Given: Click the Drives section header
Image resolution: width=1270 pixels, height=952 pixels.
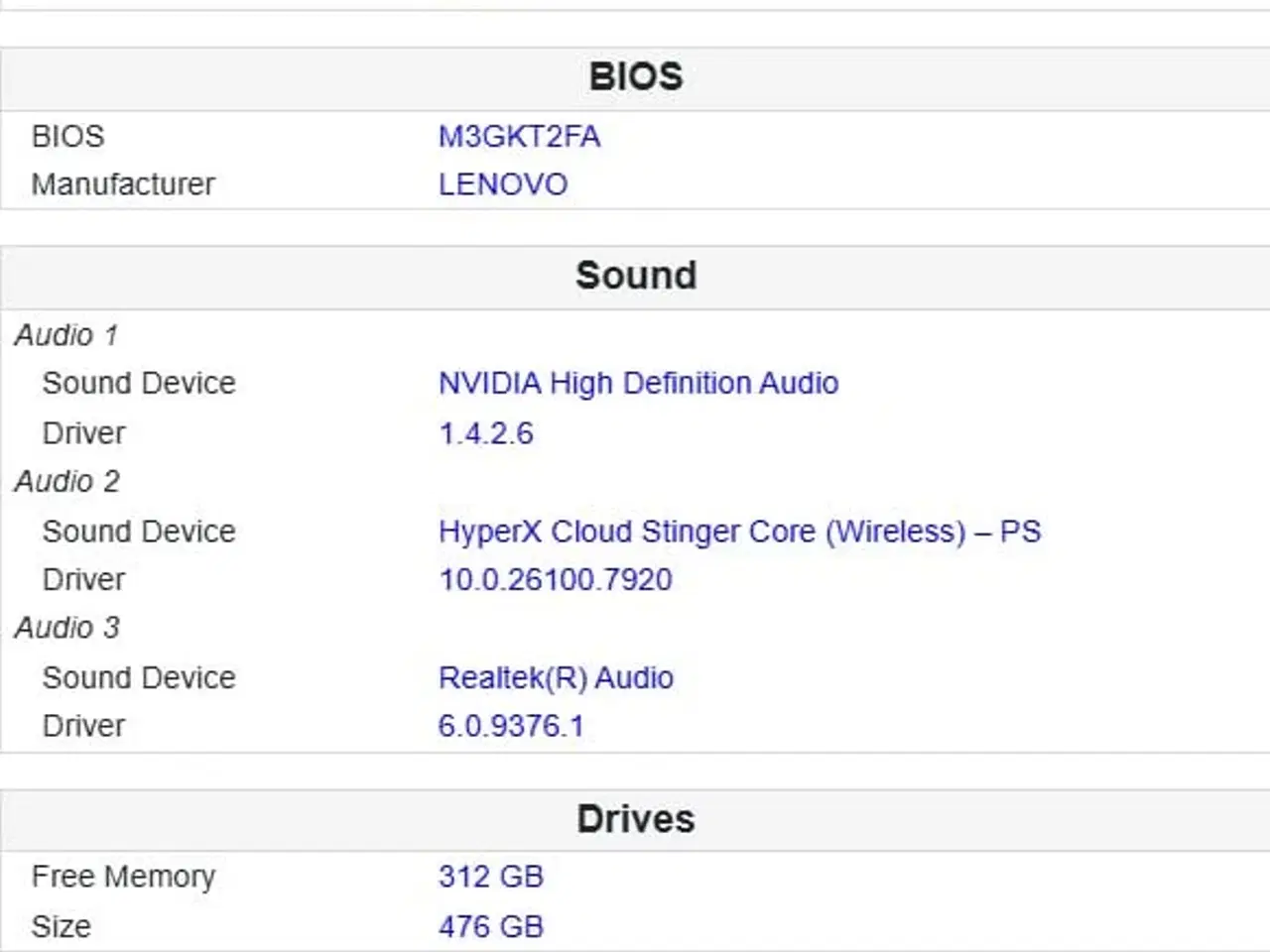Looking at the screenshot, I should [x=635, y=819].
